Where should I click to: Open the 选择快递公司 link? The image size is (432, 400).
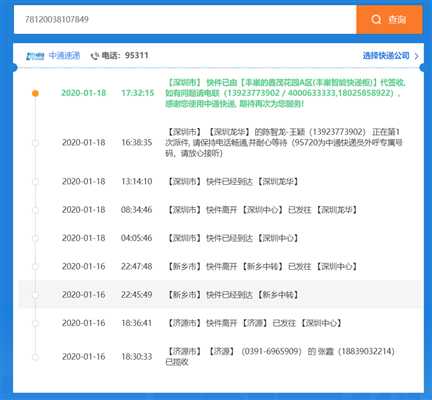pyautogui.click(x=386, y=56)
